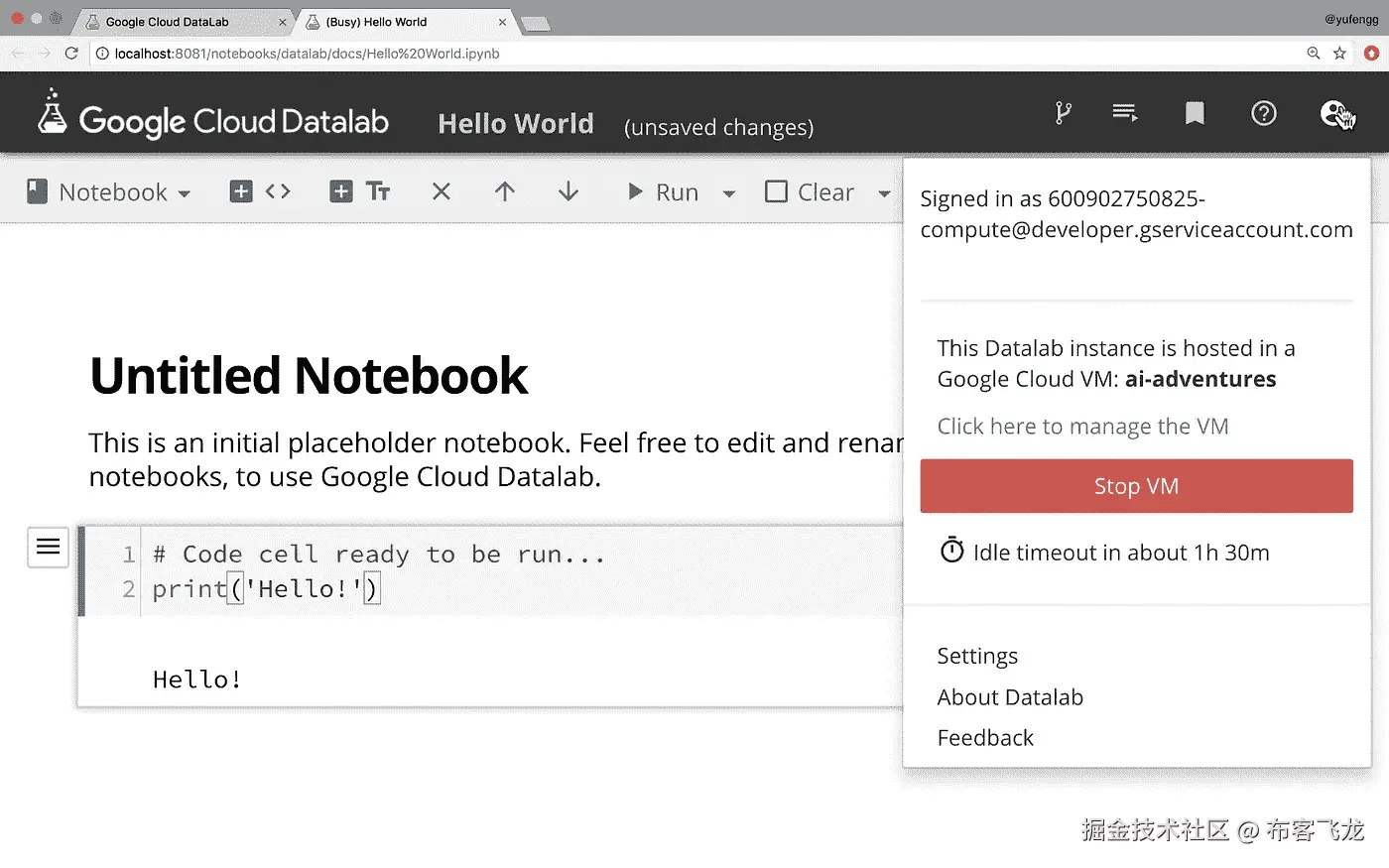This screenshot has height=868, width=1389.
Task: Open the cell menu hamburger icon
Action: click(x=48, y=547)
